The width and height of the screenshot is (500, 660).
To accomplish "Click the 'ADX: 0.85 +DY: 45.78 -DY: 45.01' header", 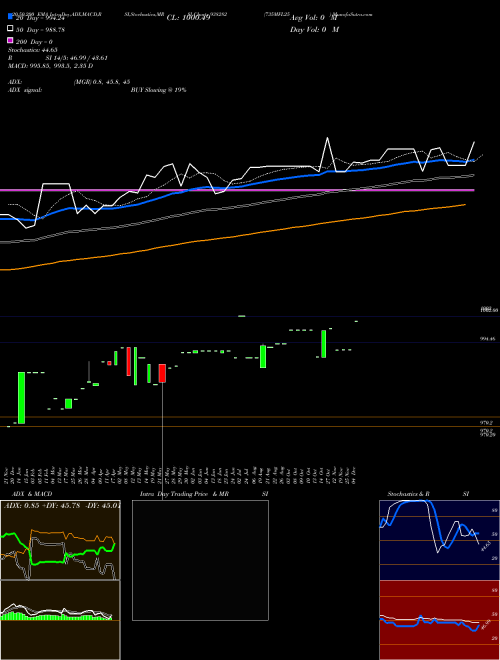I will tap(62, 505).
